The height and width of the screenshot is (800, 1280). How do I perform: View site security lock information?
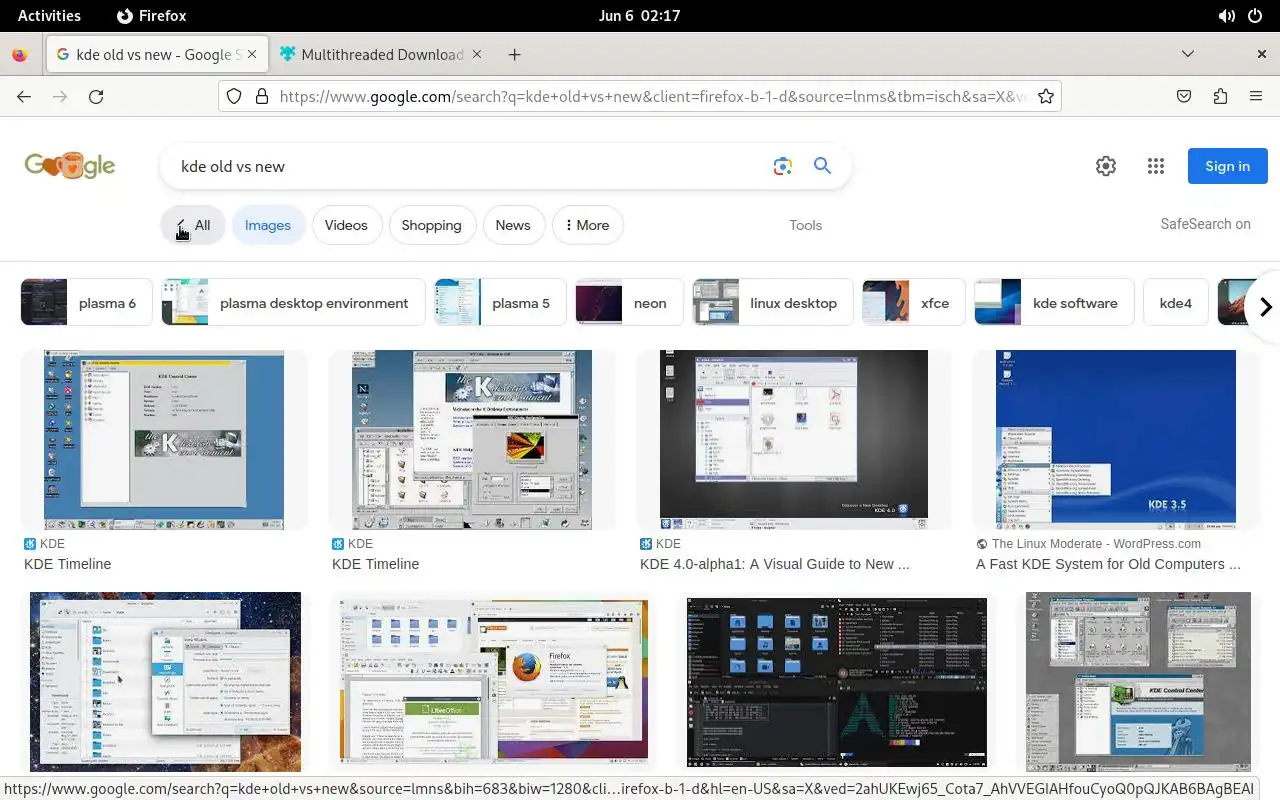click(262, 96)
